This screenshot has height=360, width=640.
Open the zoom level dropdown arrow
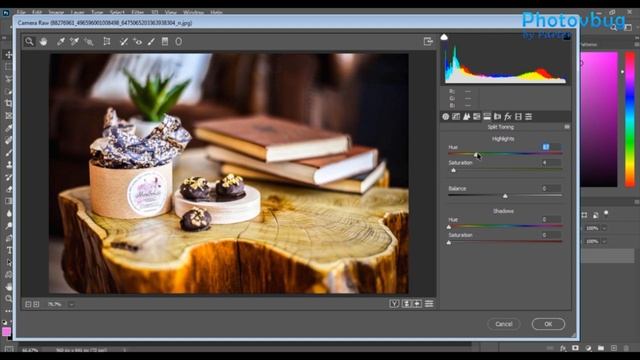point(71,304)
